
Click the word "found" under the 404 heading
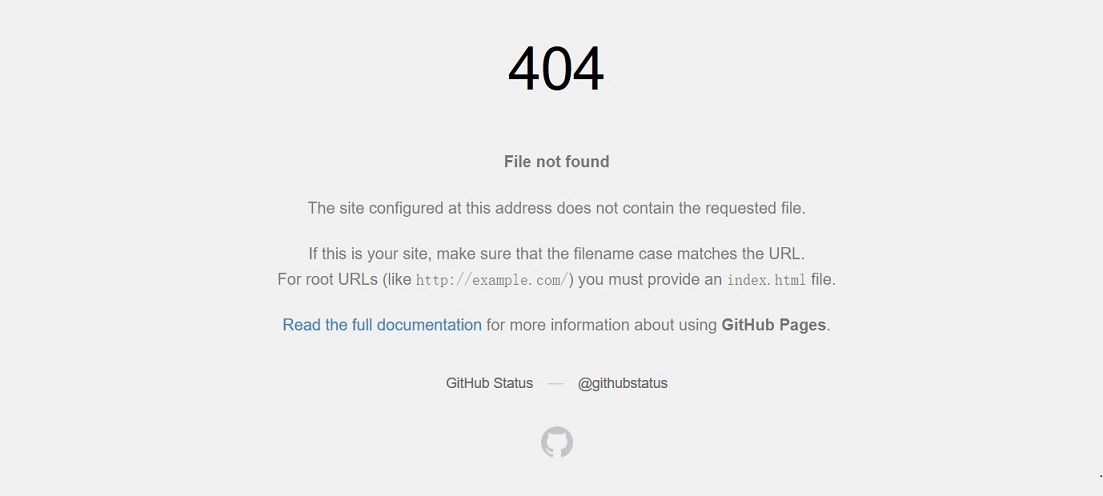tap(588, 162)
